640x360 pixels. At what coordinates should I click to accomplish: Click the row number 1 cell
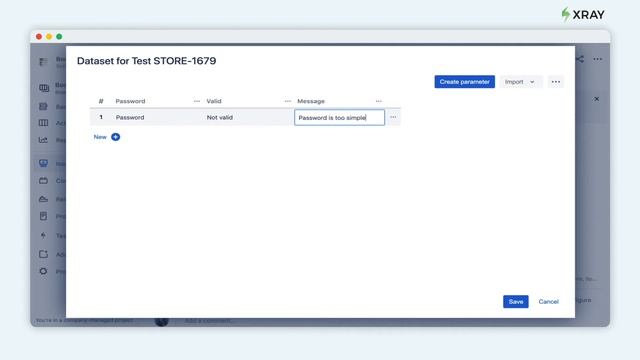101,117
